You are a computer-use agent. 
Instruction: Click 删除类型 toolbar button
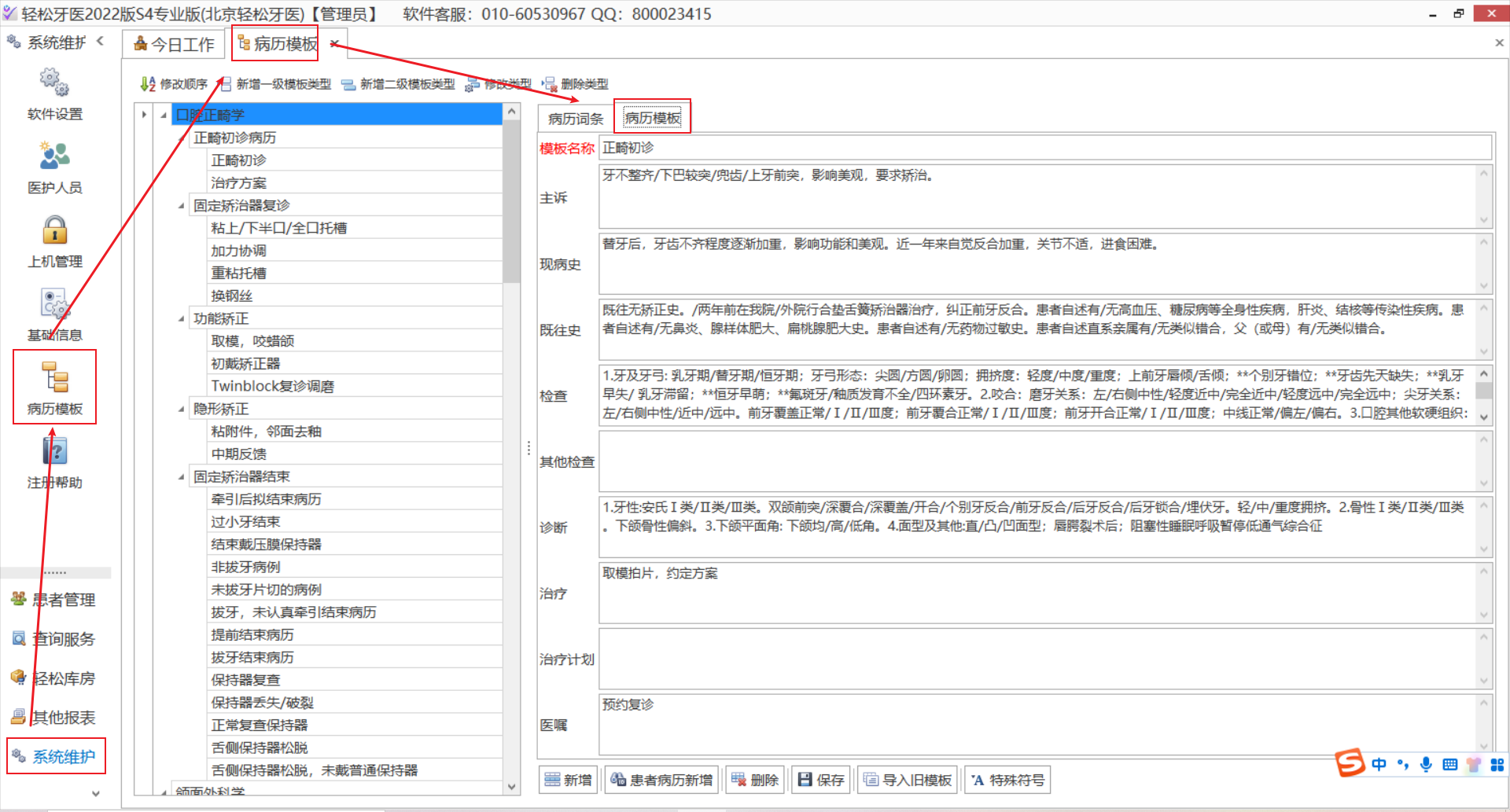tap(575, 84)
